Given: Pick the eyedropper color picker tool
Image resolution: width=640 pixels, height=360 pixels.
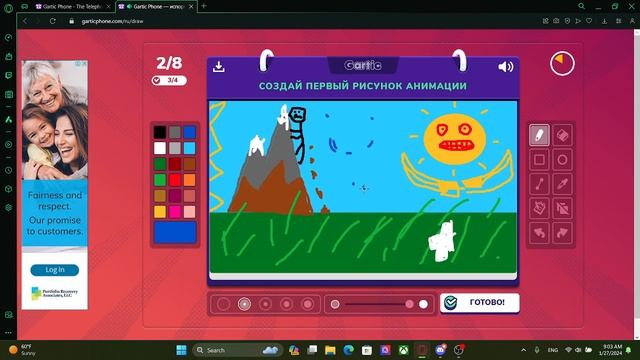Looking at the screenshot, I should [x=562, y=184].
